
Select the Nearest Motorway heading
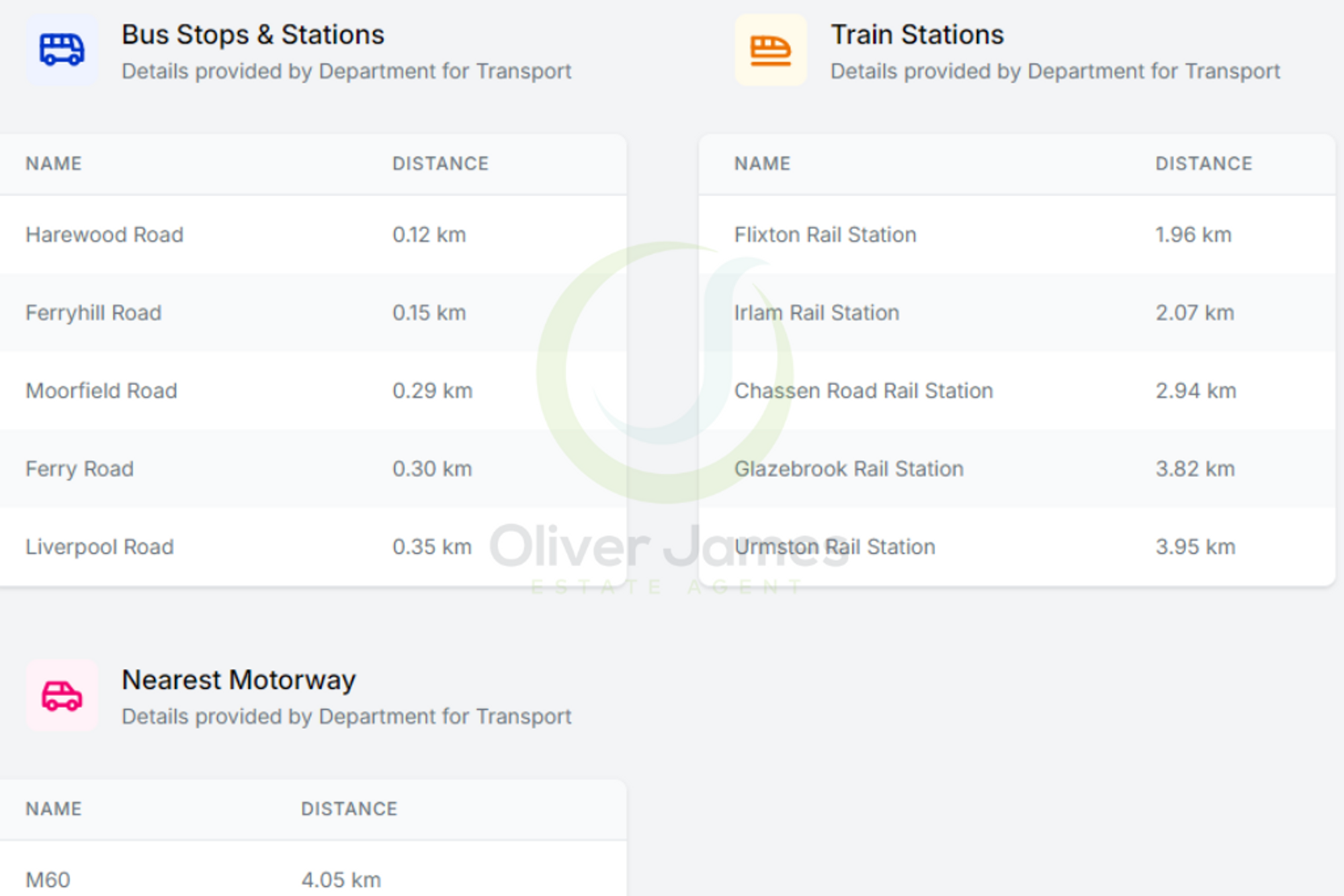point(239,680)
